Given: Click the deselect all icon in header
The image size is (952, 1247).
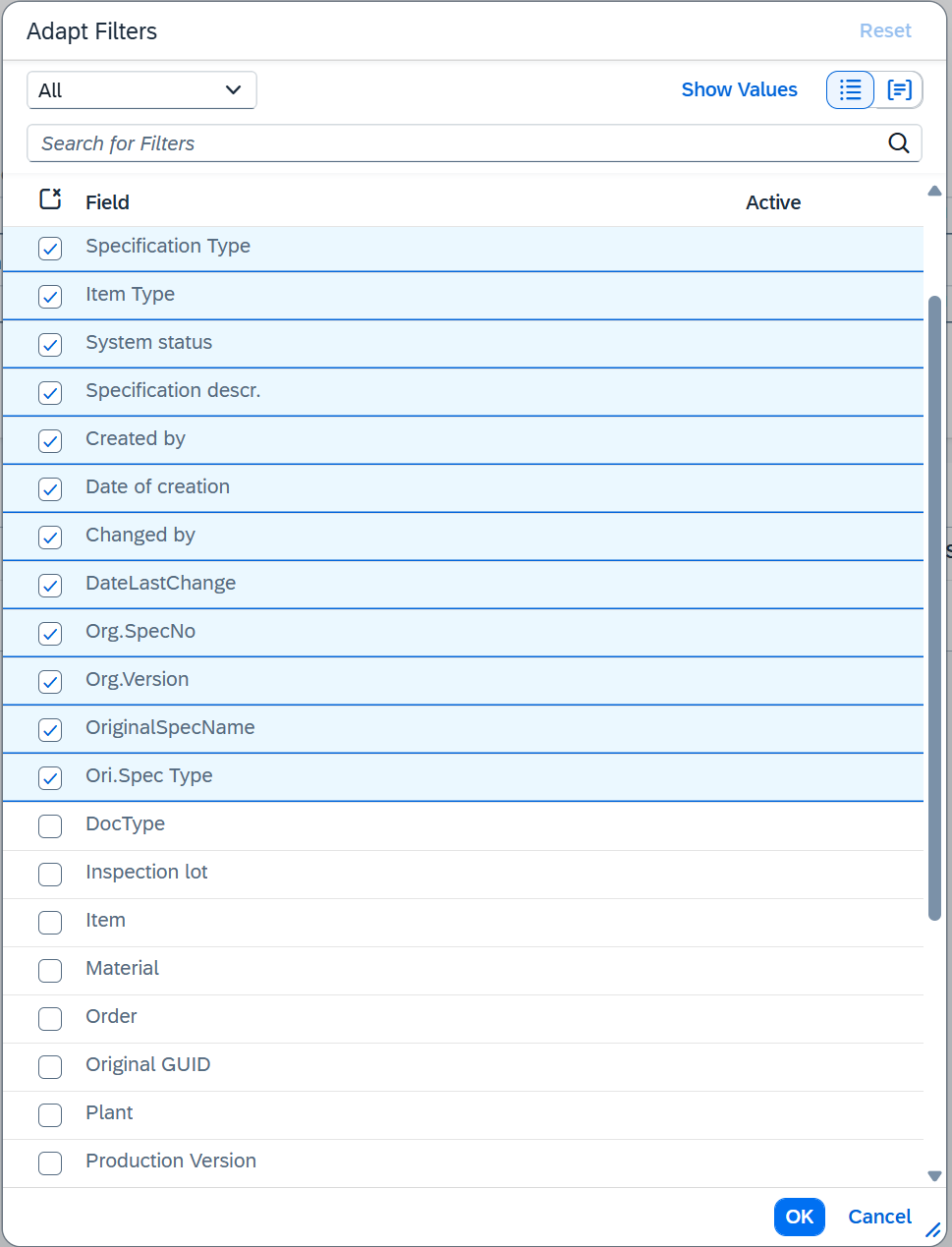Looking at the screenshot, I should (50, 199).
